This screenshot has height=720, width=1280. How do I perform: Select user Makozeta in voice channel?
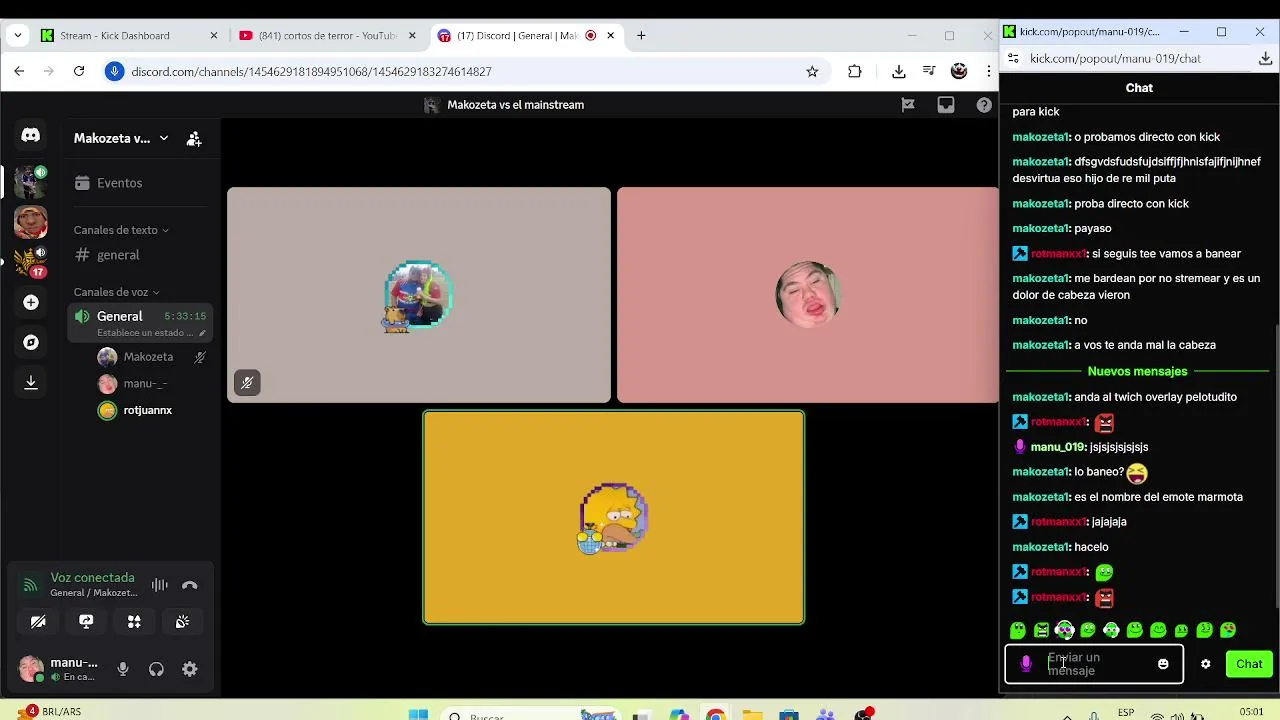tap(148, 357)
